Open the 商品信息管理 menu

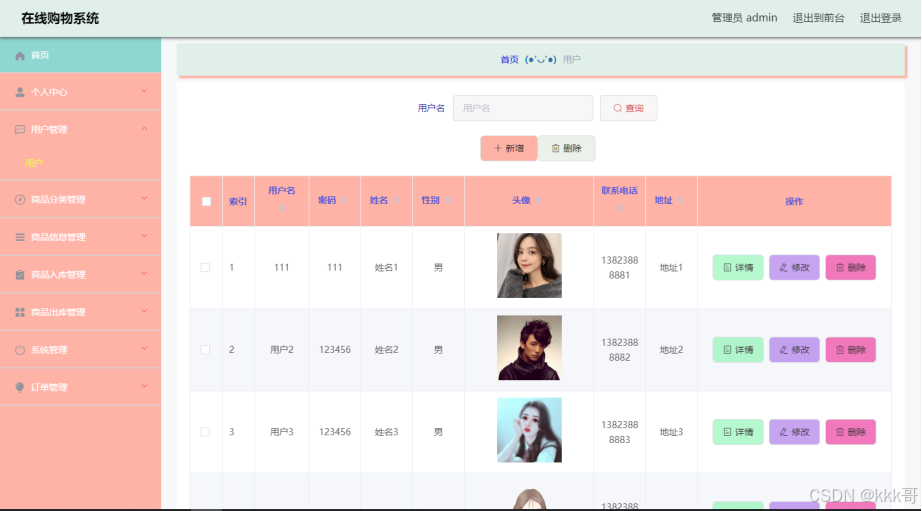(x=81, y=237)
